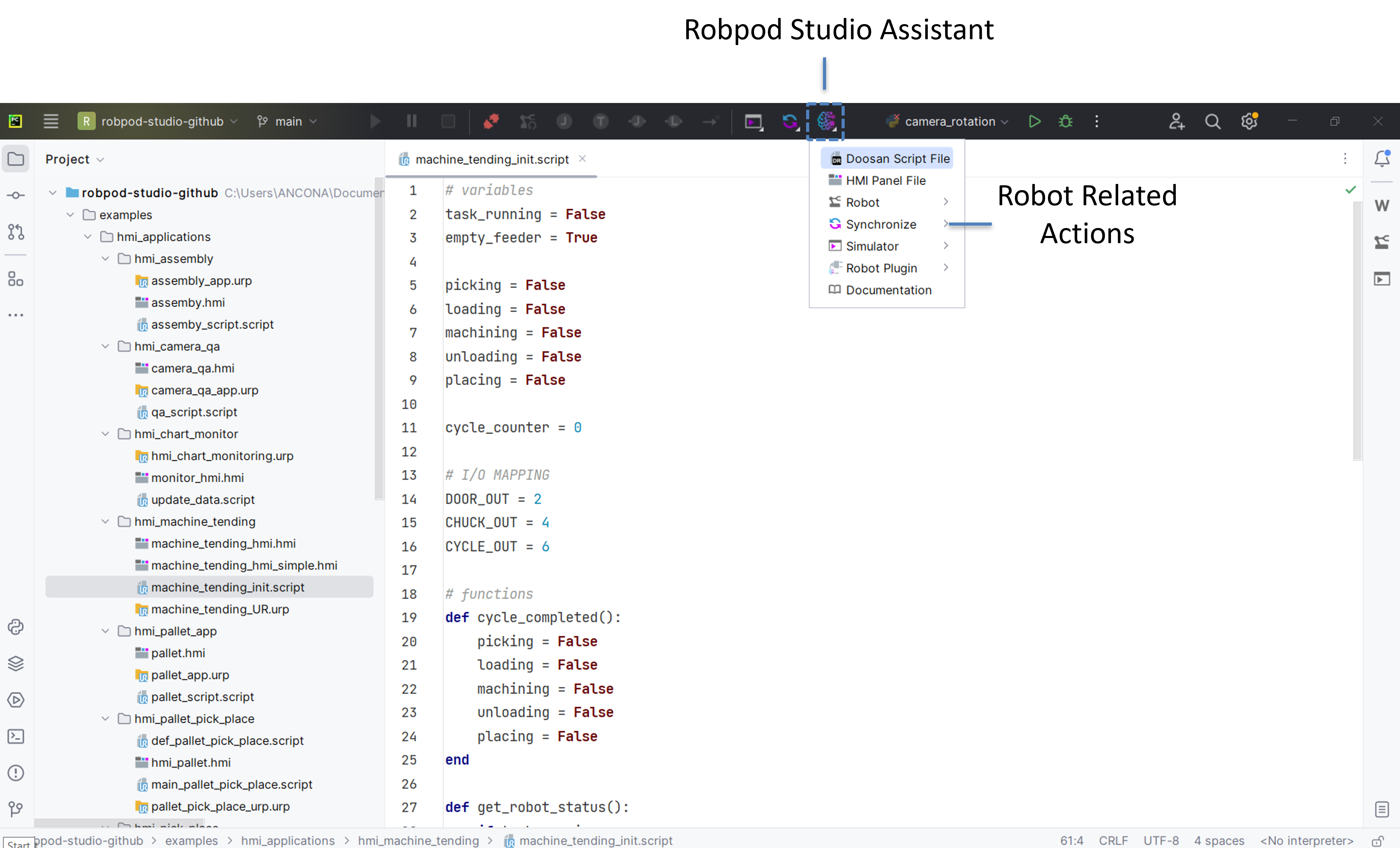Toggle the Project tool window folder icon

pyautogui.click(x=16, y=159)
